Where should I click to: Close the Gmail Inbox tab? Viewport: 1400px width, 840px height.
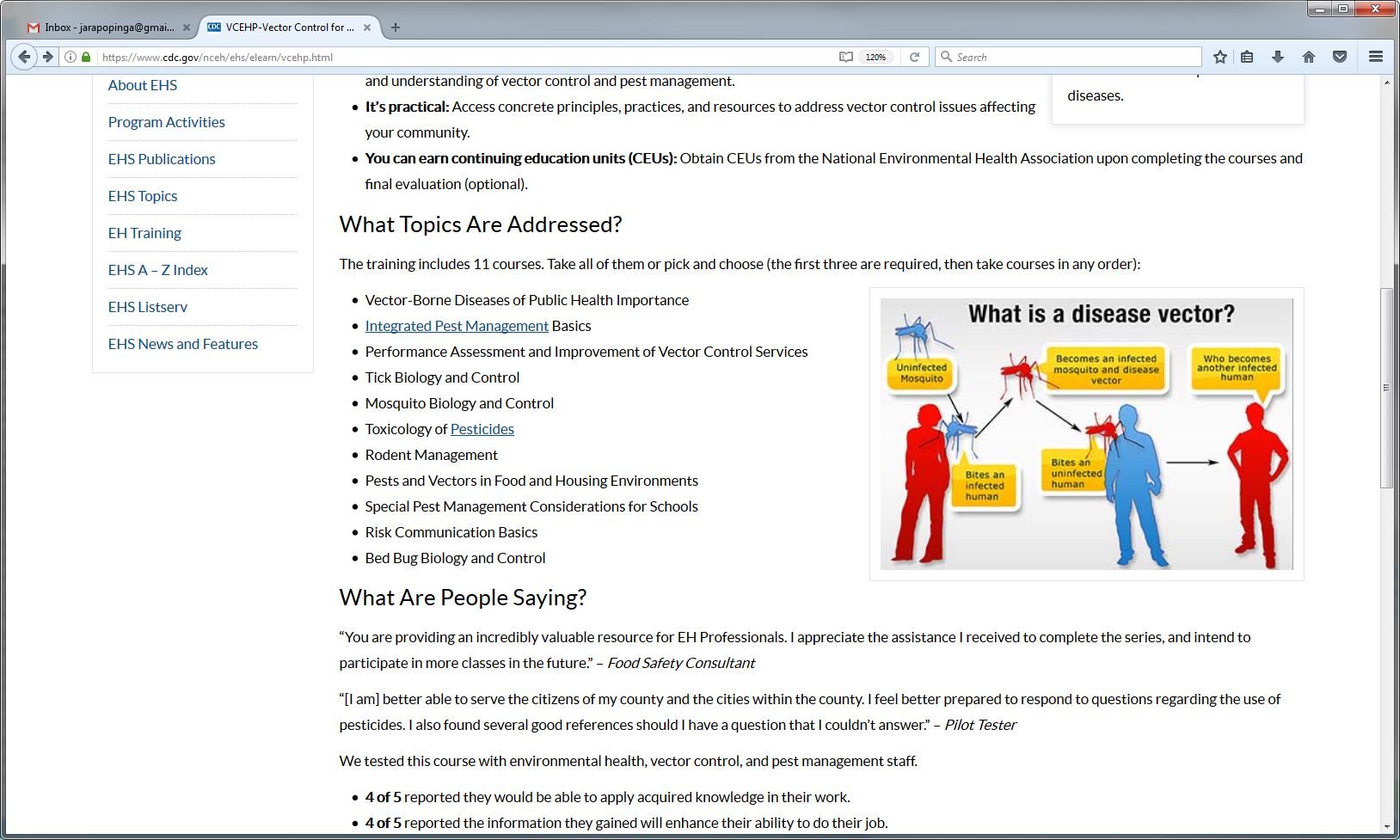click(x=187, y=28)
